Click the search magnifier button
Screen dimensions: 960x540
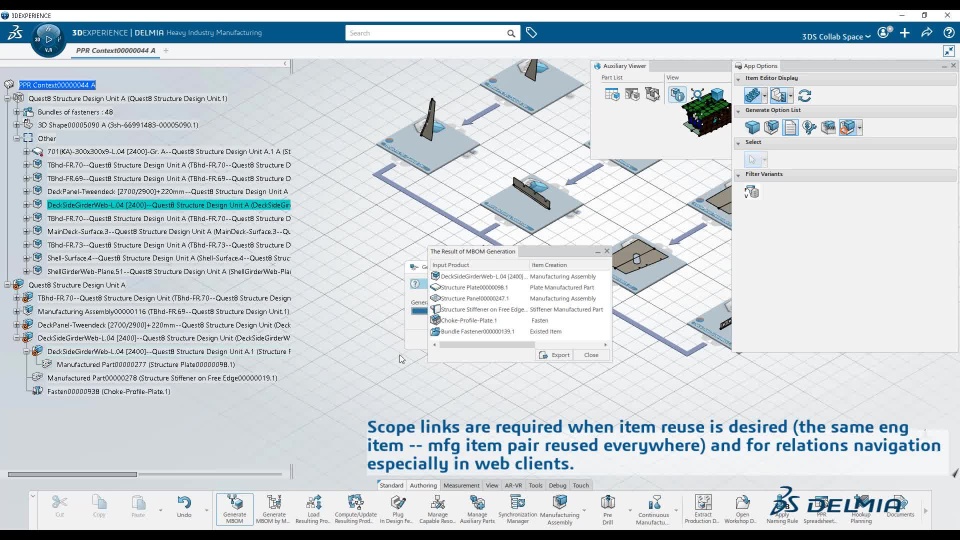(x=511, y=33)
